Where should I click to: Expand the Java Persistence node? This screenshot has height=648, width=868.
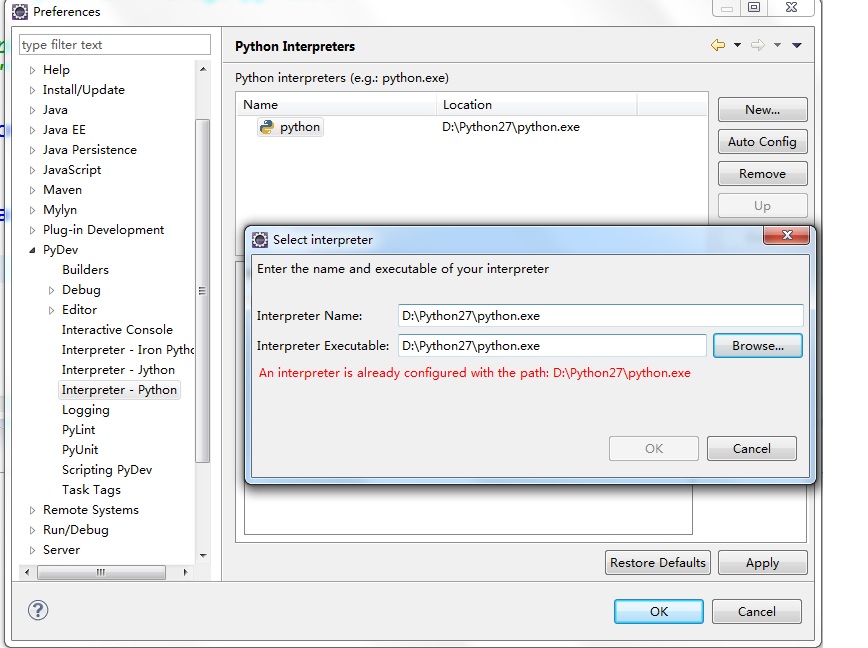(33, 150)
